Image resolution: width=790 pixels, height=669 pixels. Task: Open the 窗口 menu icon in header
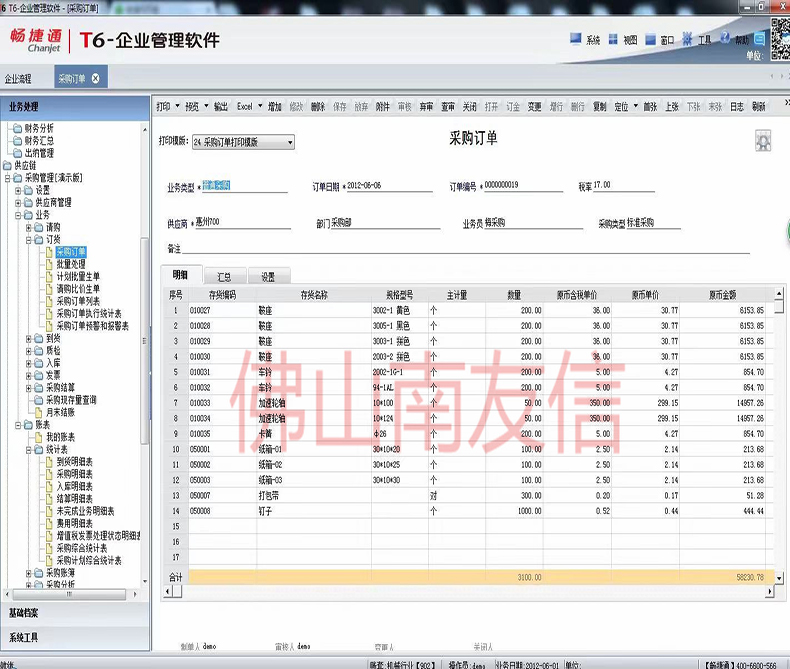650,39
